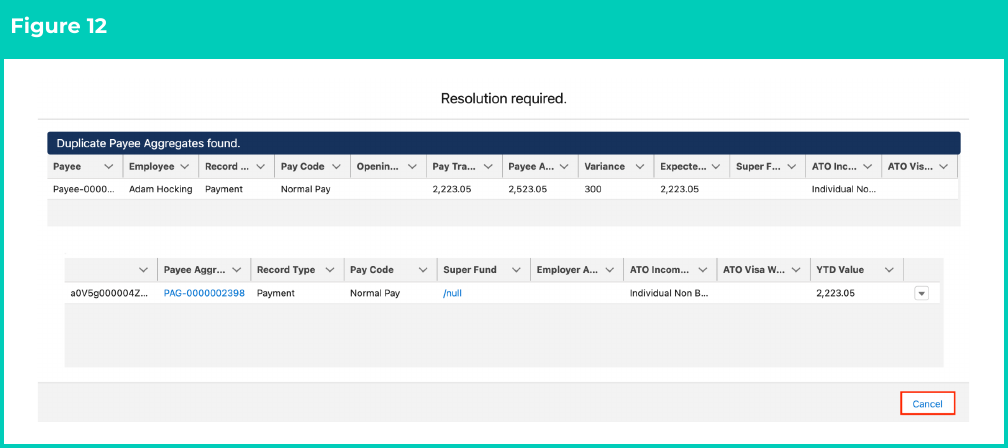The image size is (1008, 448).
Task: Open Super F... column header chevron
Action: point(791,166)
